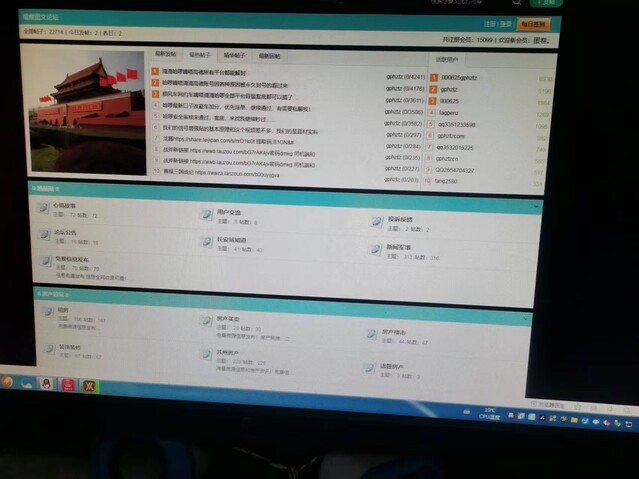Open the Tiananmen gate slideshow image
This screenshot has height=479, width=639.
88,112
